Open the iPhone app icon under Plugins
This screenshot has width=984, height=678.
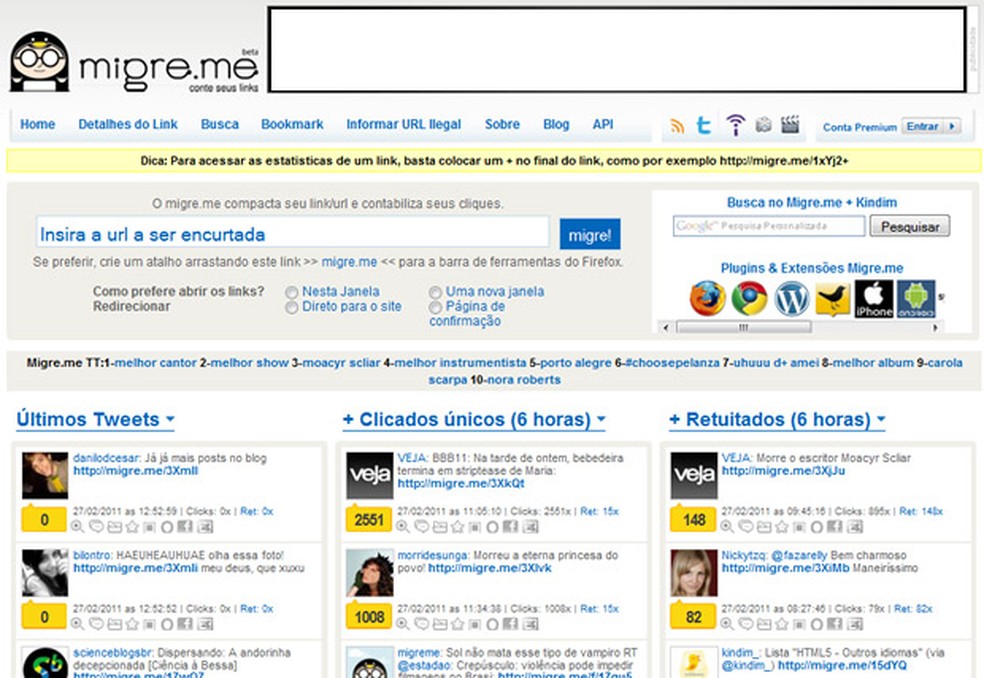(873, 300)
